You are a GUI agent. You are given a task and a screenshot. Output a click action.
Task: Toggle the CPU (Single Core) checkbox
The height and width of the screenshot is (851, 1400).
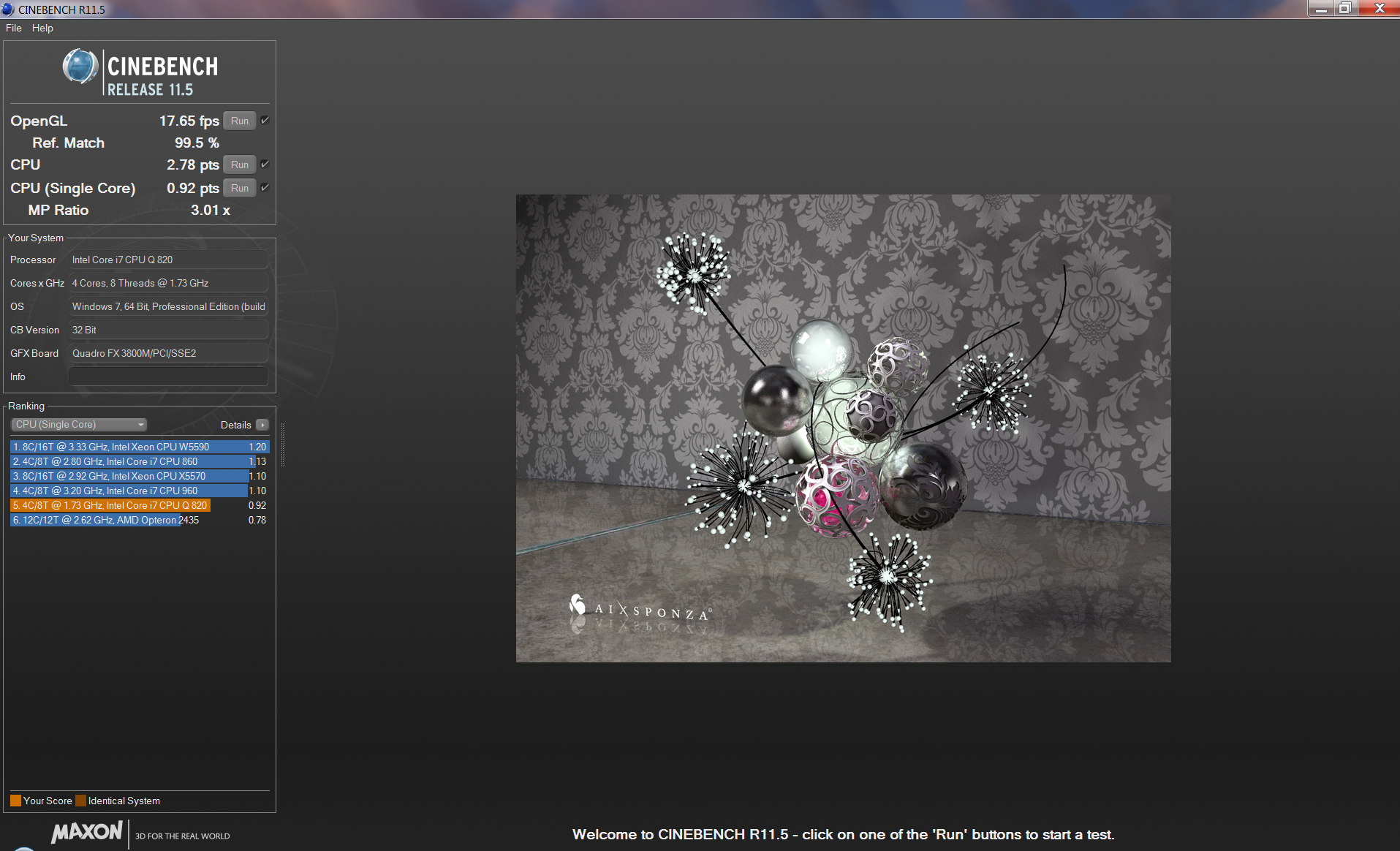coord(265,188)
